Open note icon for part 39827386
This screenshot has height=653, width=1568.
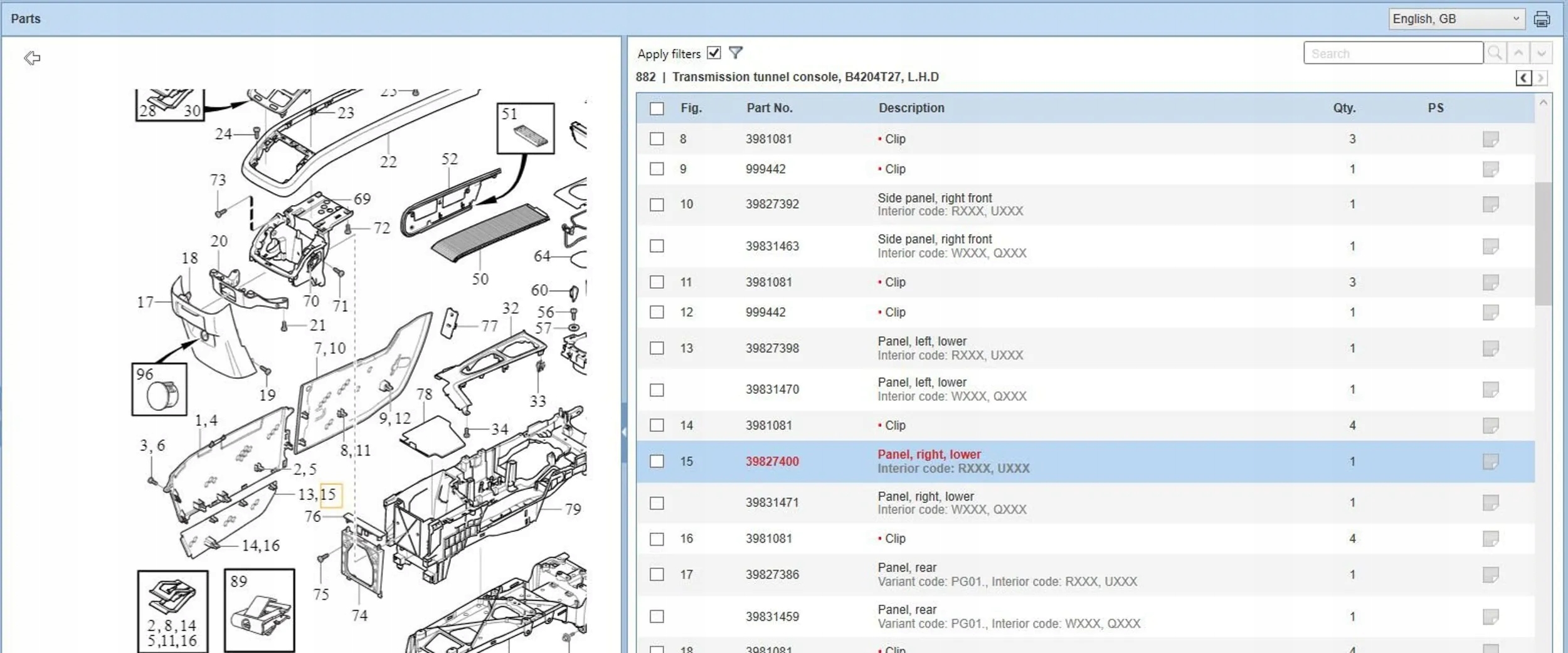click(x=1490, y=575)
